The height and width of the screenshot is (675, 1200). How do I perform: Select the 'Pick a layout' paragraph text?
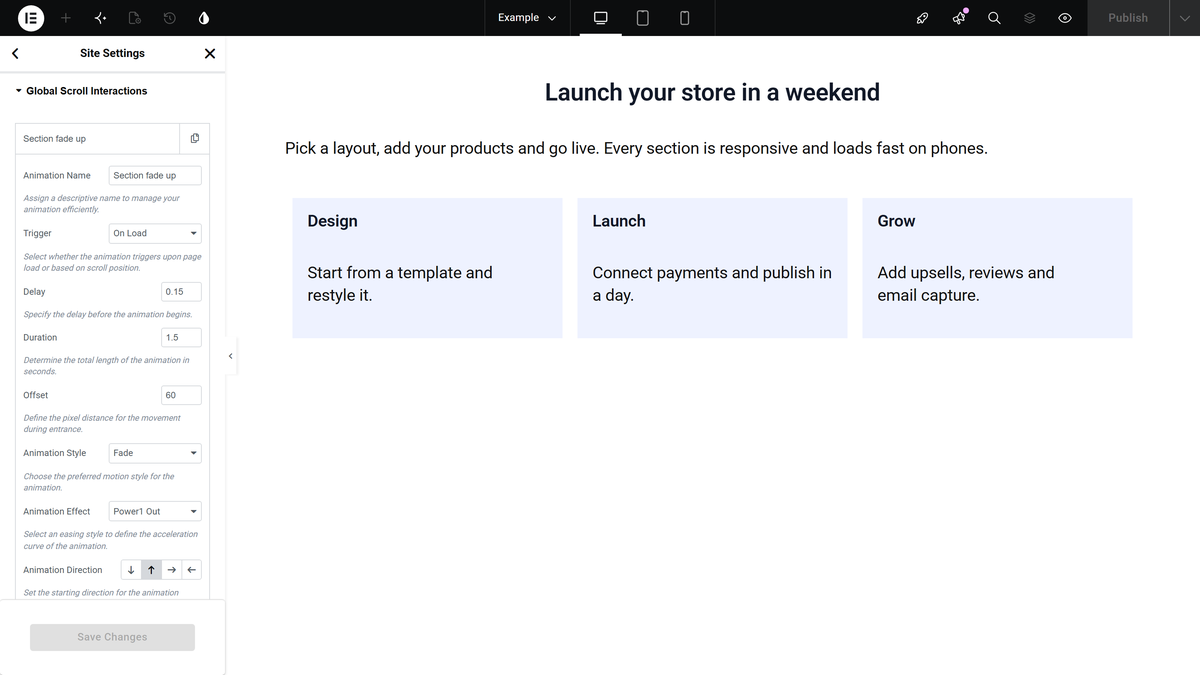pos(636,148)
